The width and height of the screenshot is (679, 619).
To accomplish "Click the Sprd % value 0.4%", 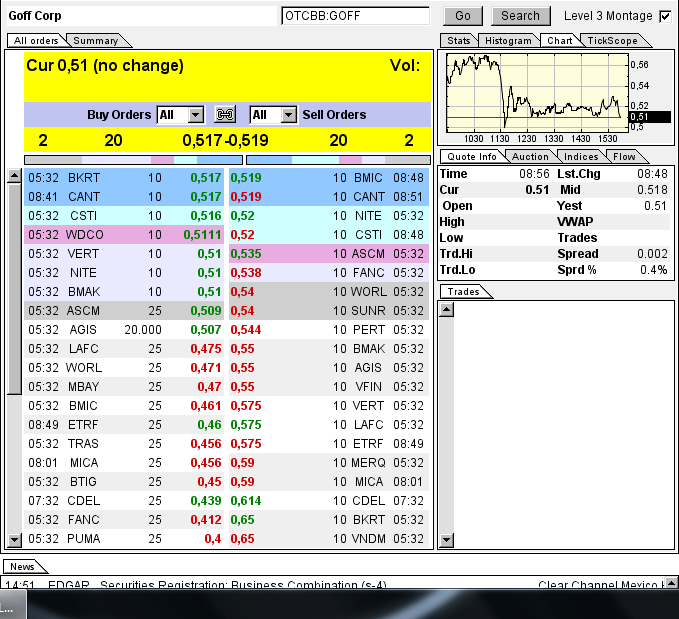I will [653, 270].
